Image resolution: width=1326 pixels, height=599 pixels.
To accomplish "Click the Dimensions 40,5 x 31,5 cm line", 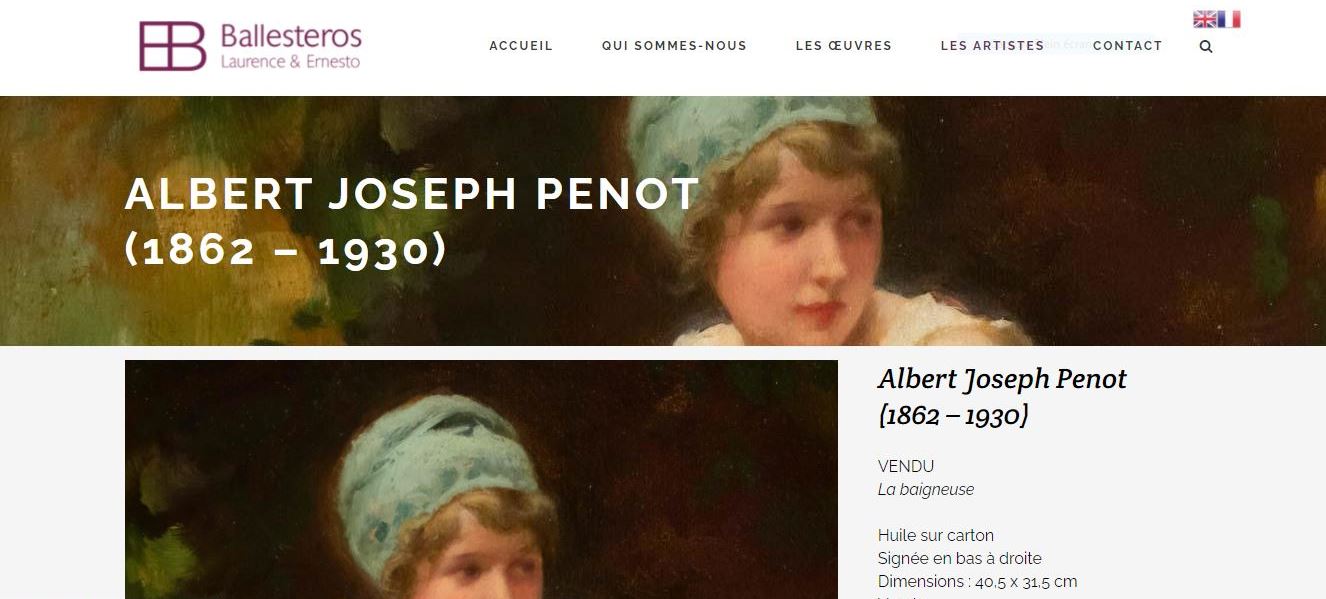I will [x=978, y=582].
